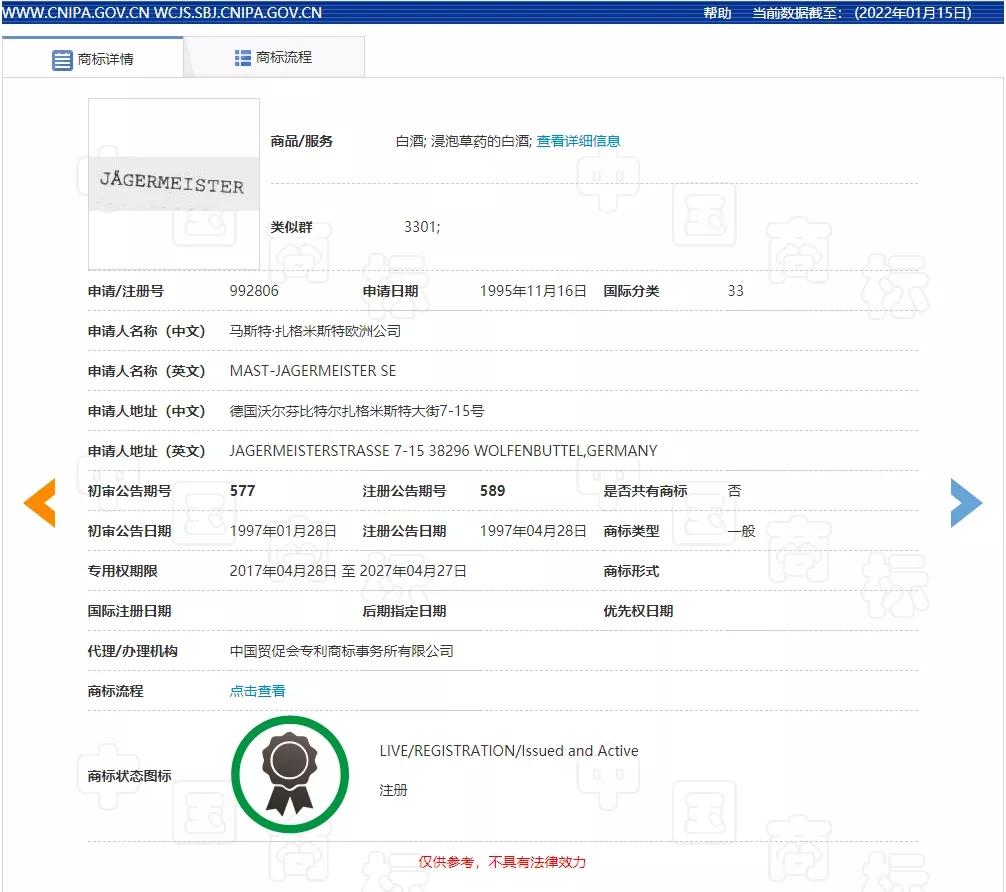Select preliminary announcement issue 577

tap(243, 491)
